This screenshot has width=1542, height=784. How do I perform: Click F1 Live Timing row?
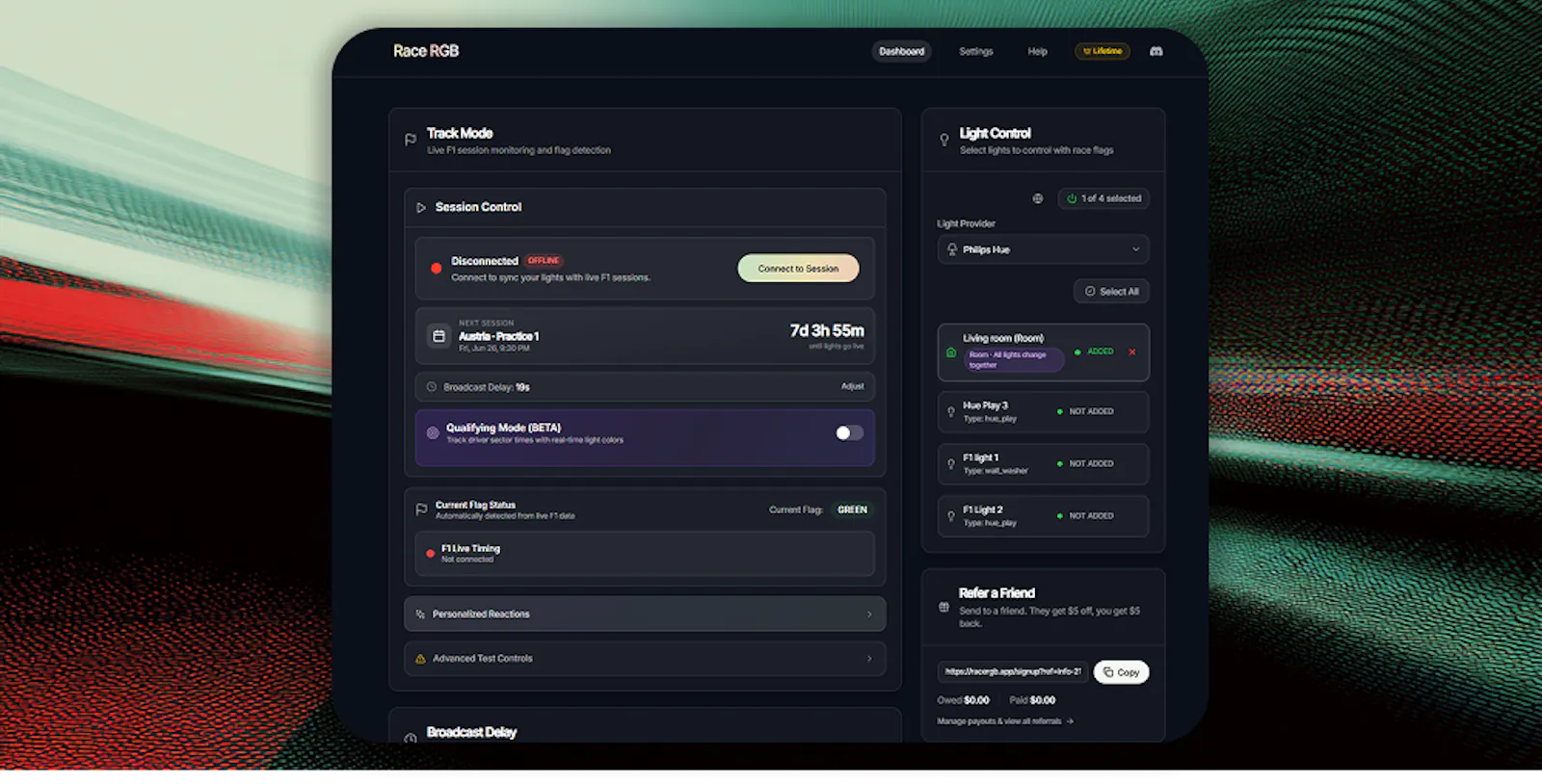pos(645,553)
